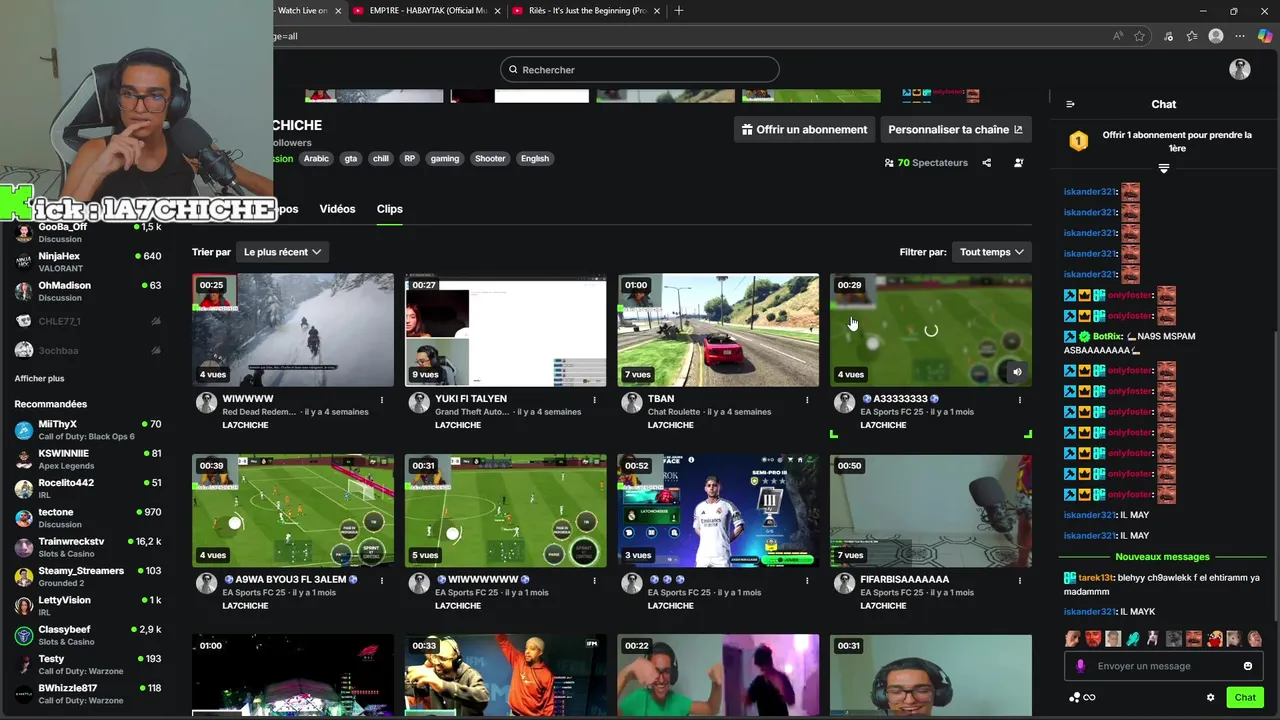Click the Read aloud icon in address bar
1280x720 pixels.
[x=1118, y=36]
